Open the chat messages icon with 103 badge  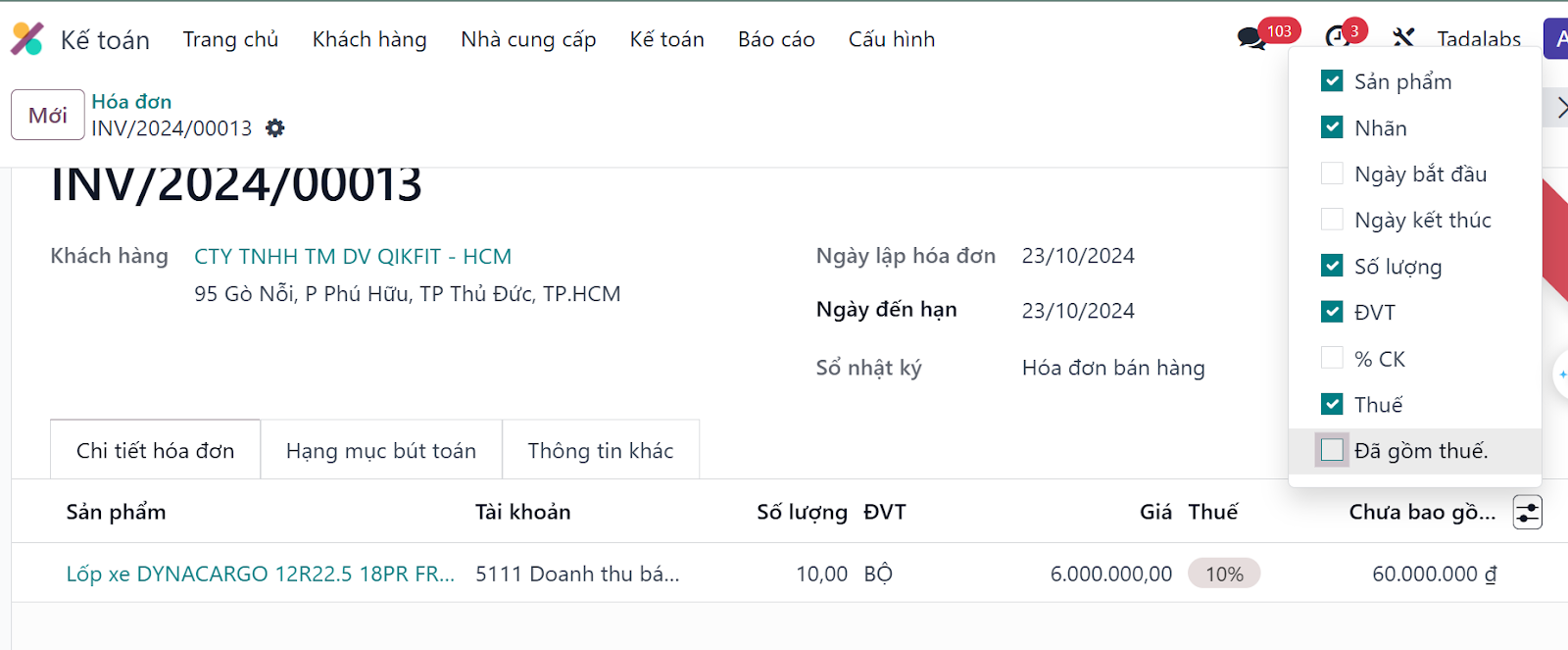[1251, 39]
